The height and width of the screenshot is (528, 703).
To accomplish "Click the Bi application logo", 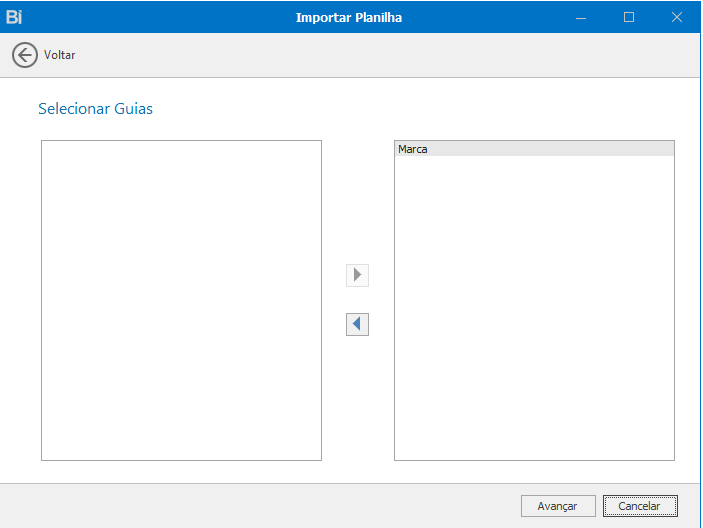I will [x=14, y=17].
